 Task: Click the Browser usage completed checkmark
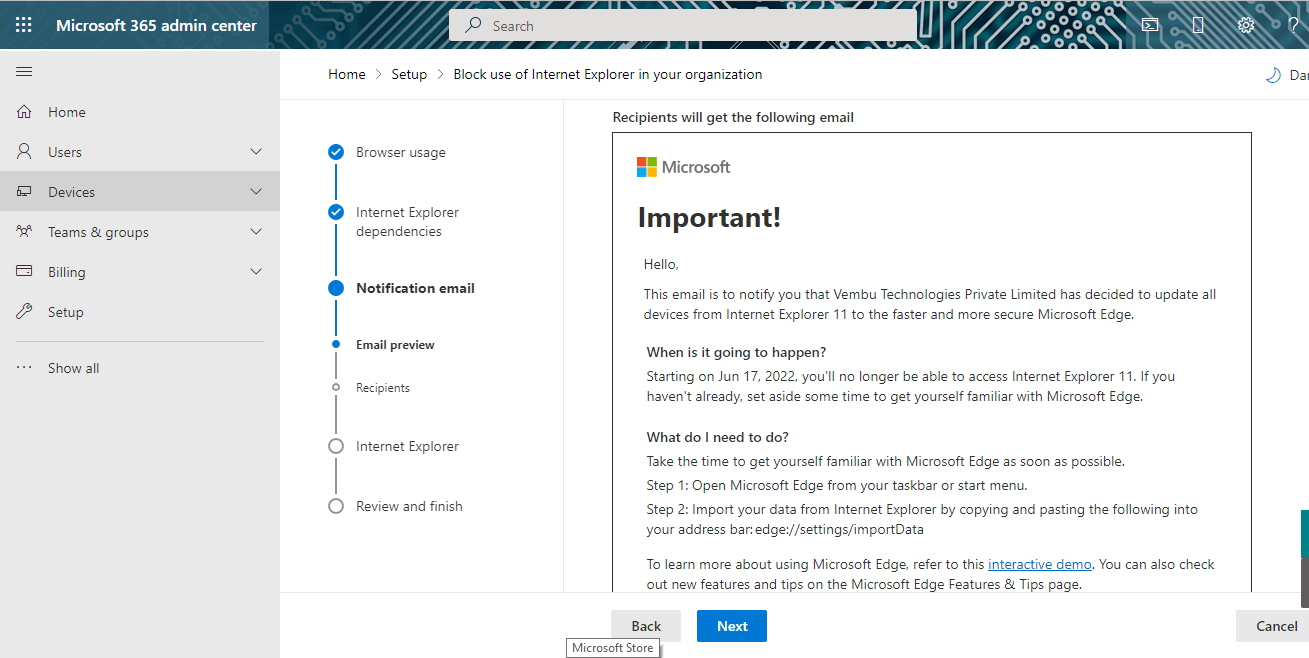[336, 152]
